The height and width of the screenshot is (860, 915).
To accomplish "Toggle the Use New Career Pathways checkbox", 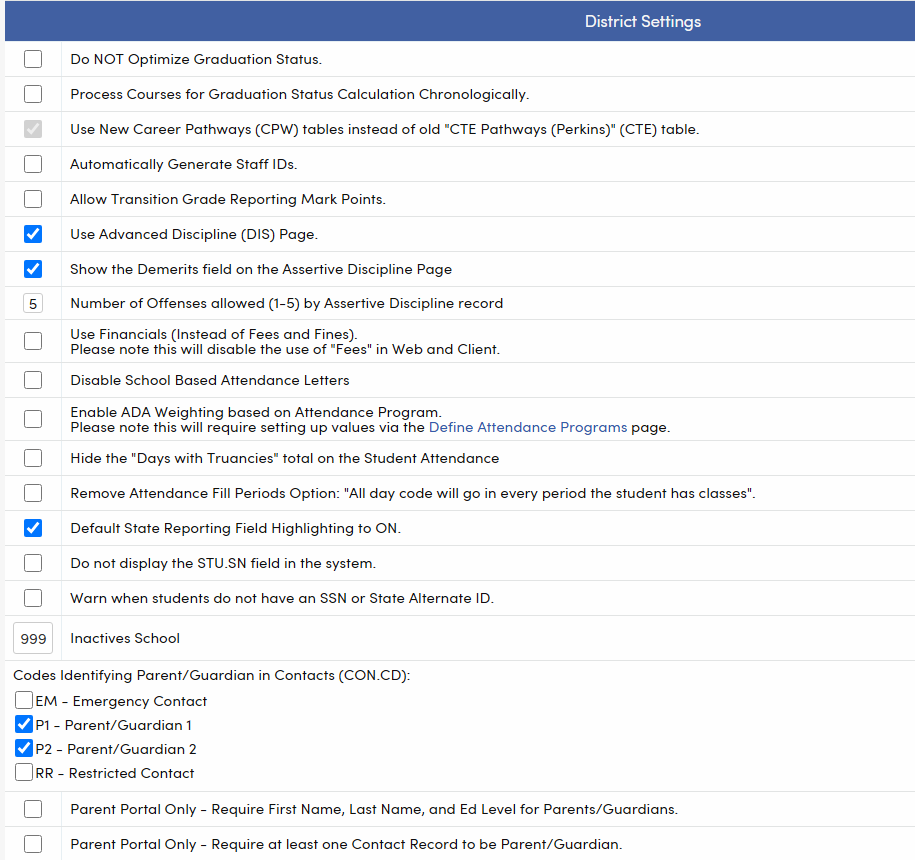I will (x=33, y=129).
